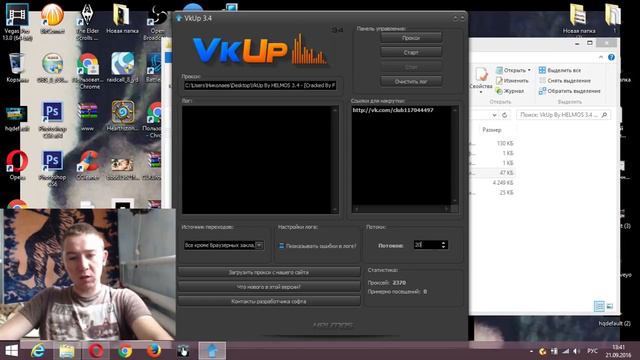Open the Windows Start button

pos(11,351)
